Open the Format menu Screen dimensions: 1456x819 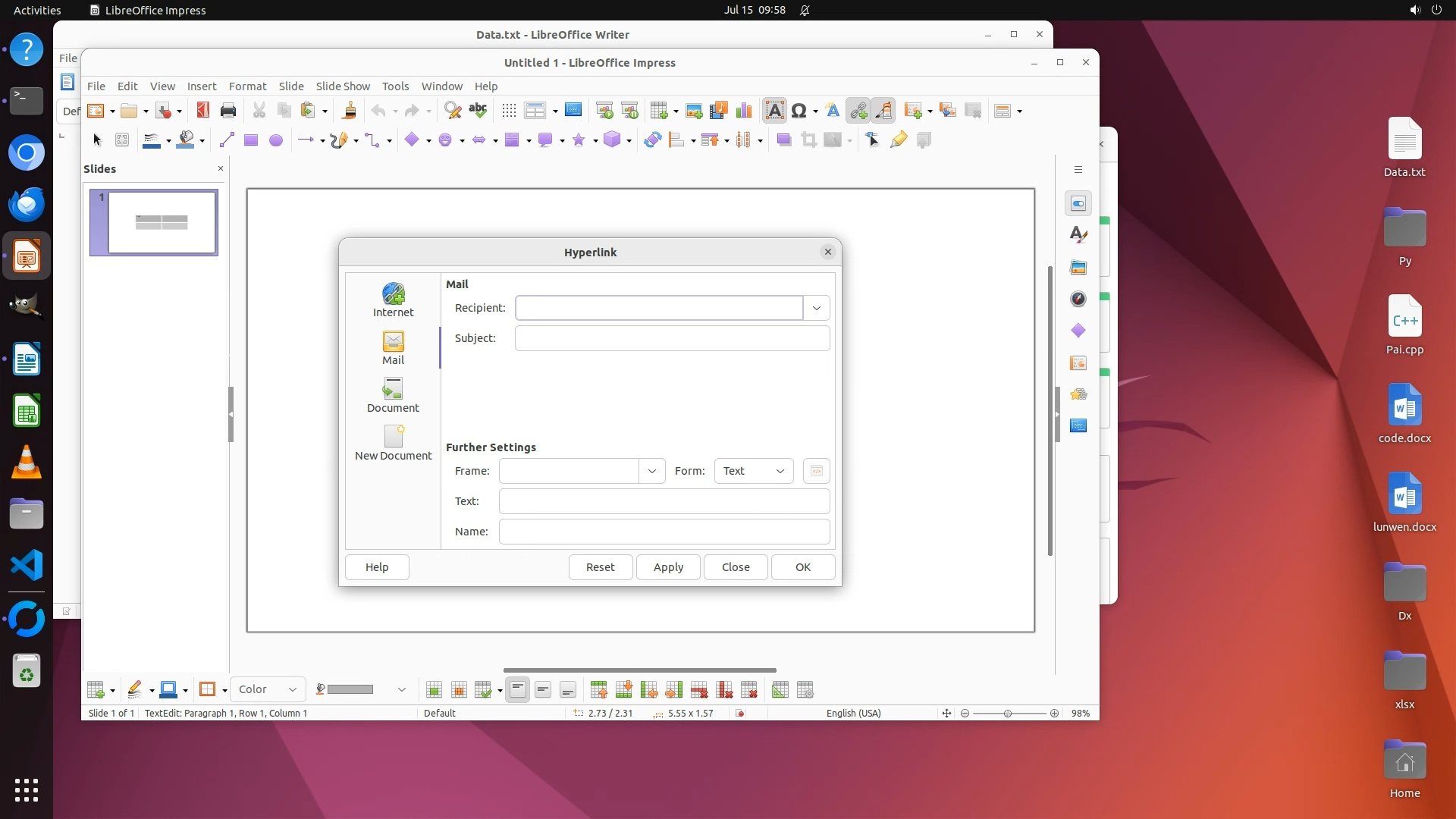tap(247, 86)
